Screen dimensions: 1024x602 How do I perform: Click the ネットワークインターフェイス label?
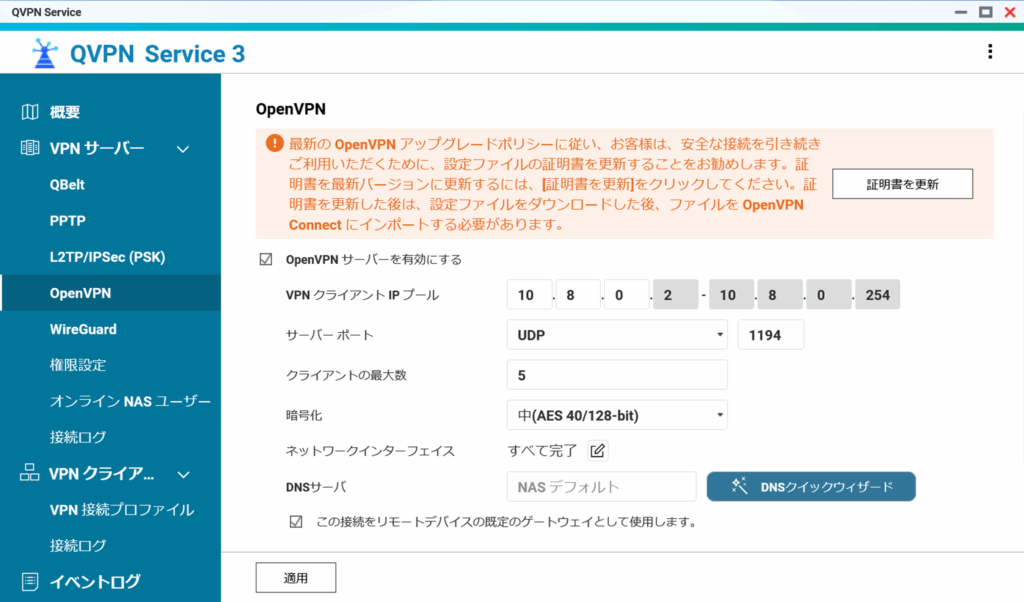tap(370, 451)
